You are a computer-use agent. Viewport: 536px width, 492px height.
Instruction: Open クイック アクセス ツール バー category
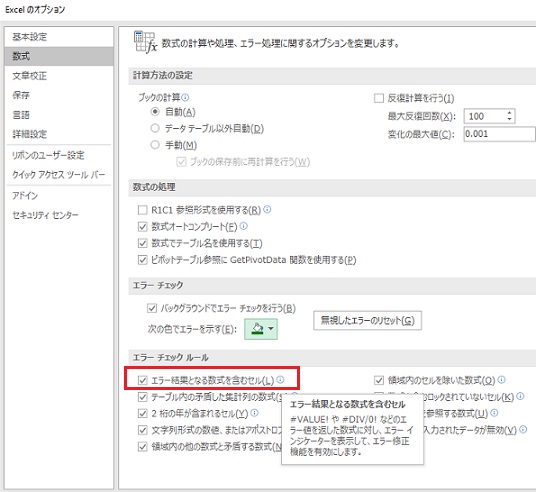[59, 175]
